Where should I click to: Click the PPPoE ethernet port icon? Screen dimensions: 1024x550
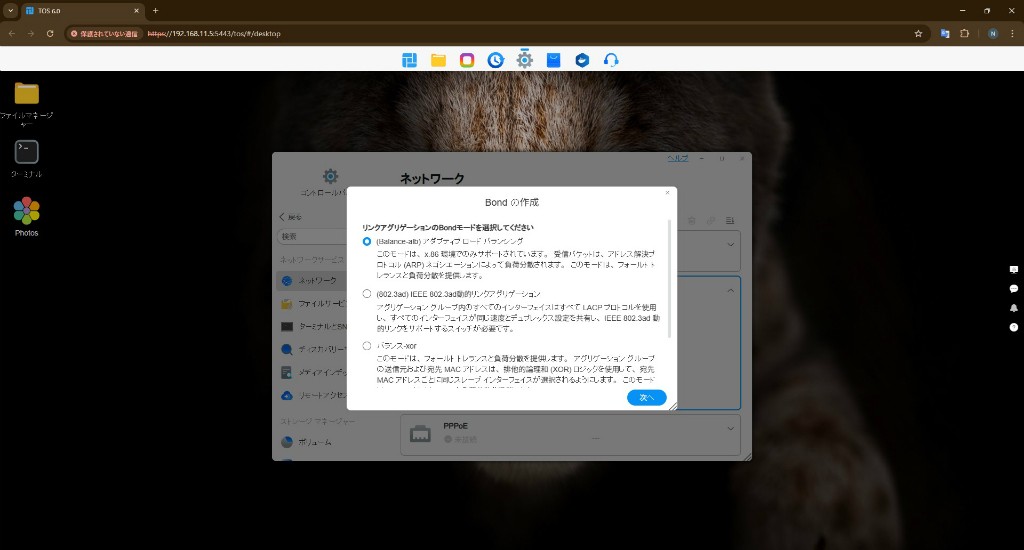point(420,433)
